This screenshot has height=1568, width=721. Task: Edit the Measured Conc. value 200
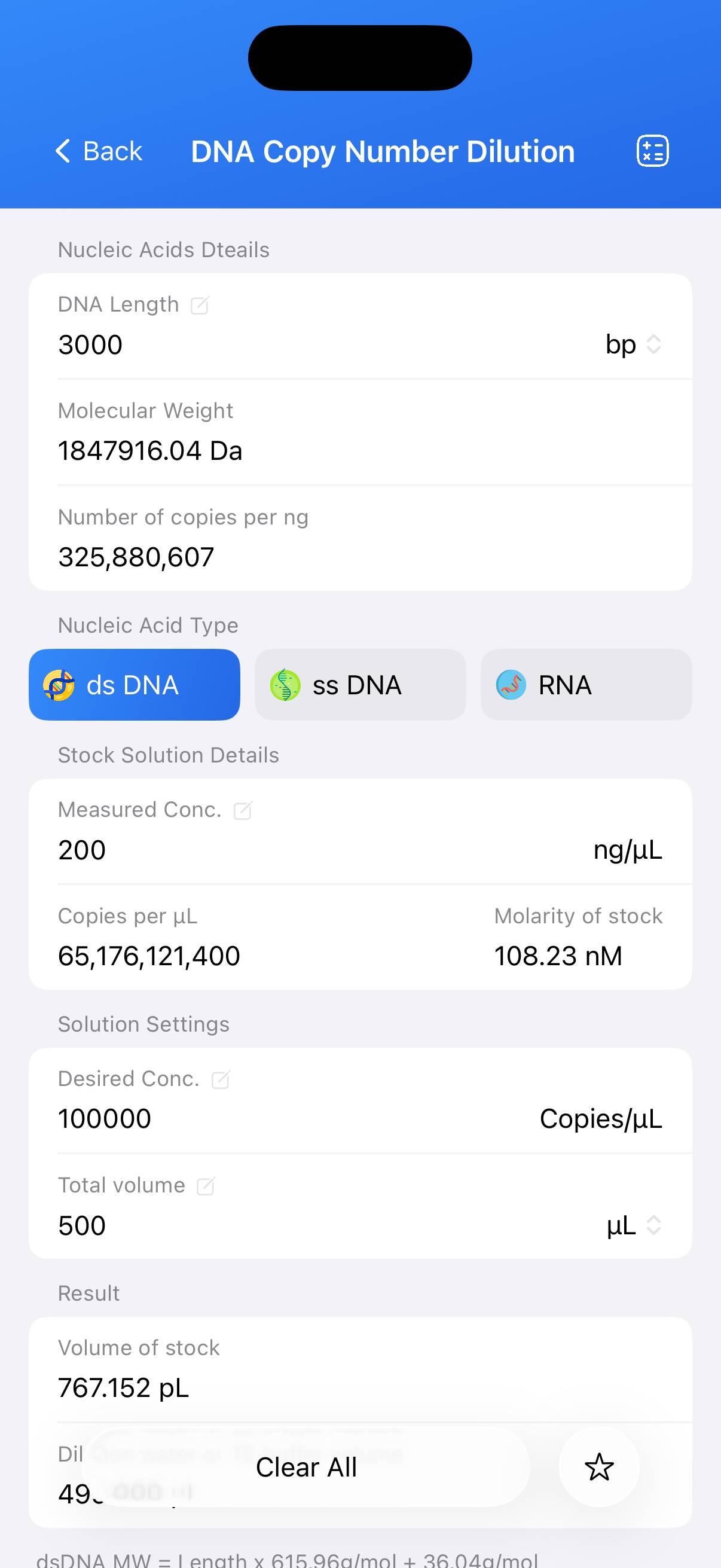82,850
